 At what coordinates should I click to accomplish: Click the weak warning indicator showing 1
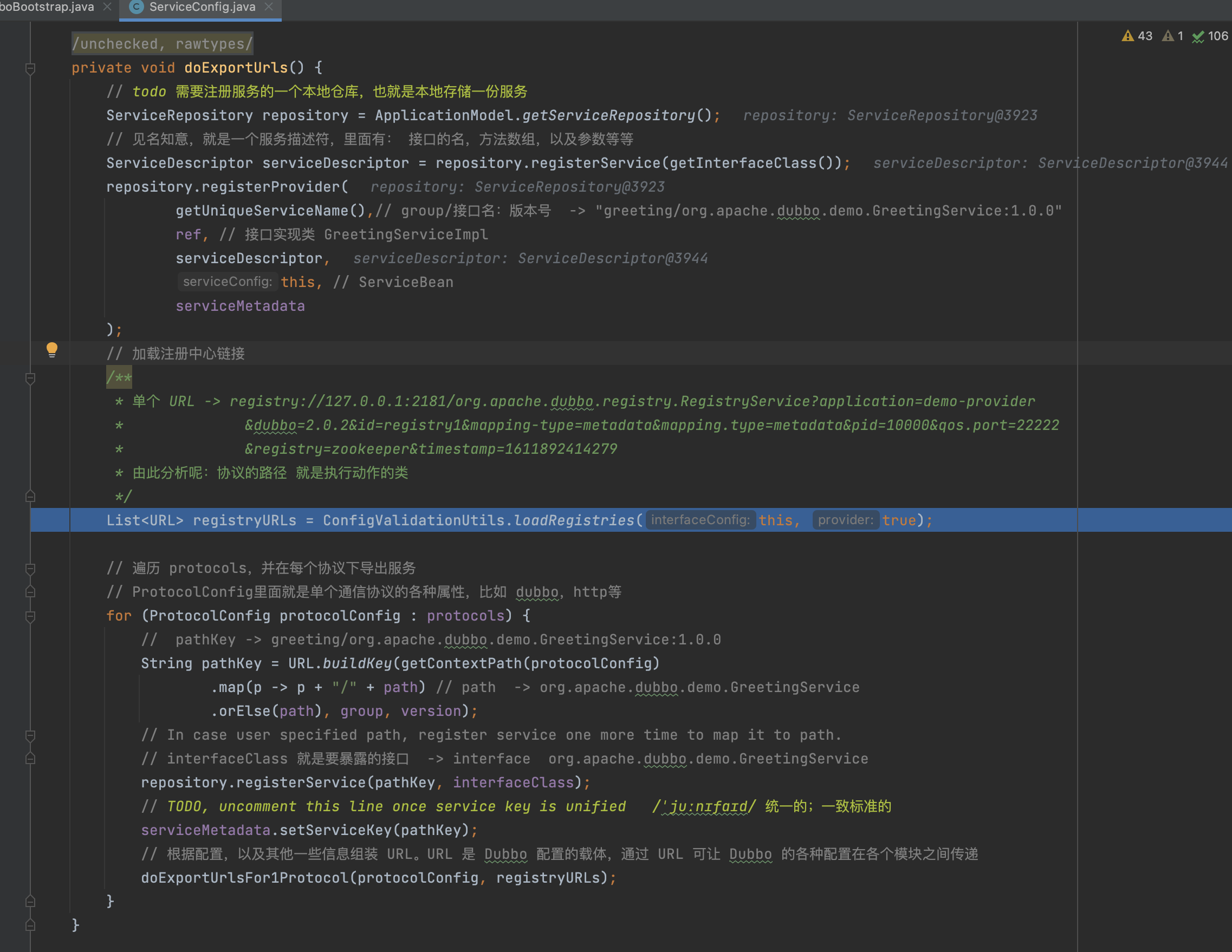(1168, 36)
